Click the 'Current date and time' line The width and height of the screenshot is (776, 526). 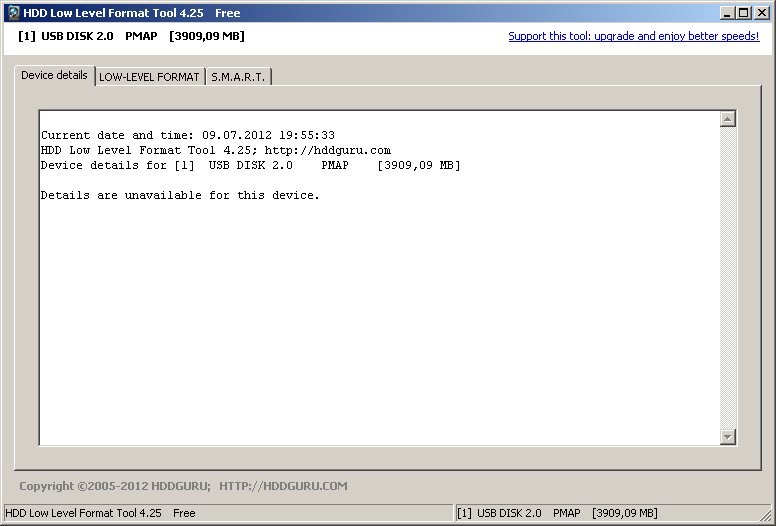point(187,136)
